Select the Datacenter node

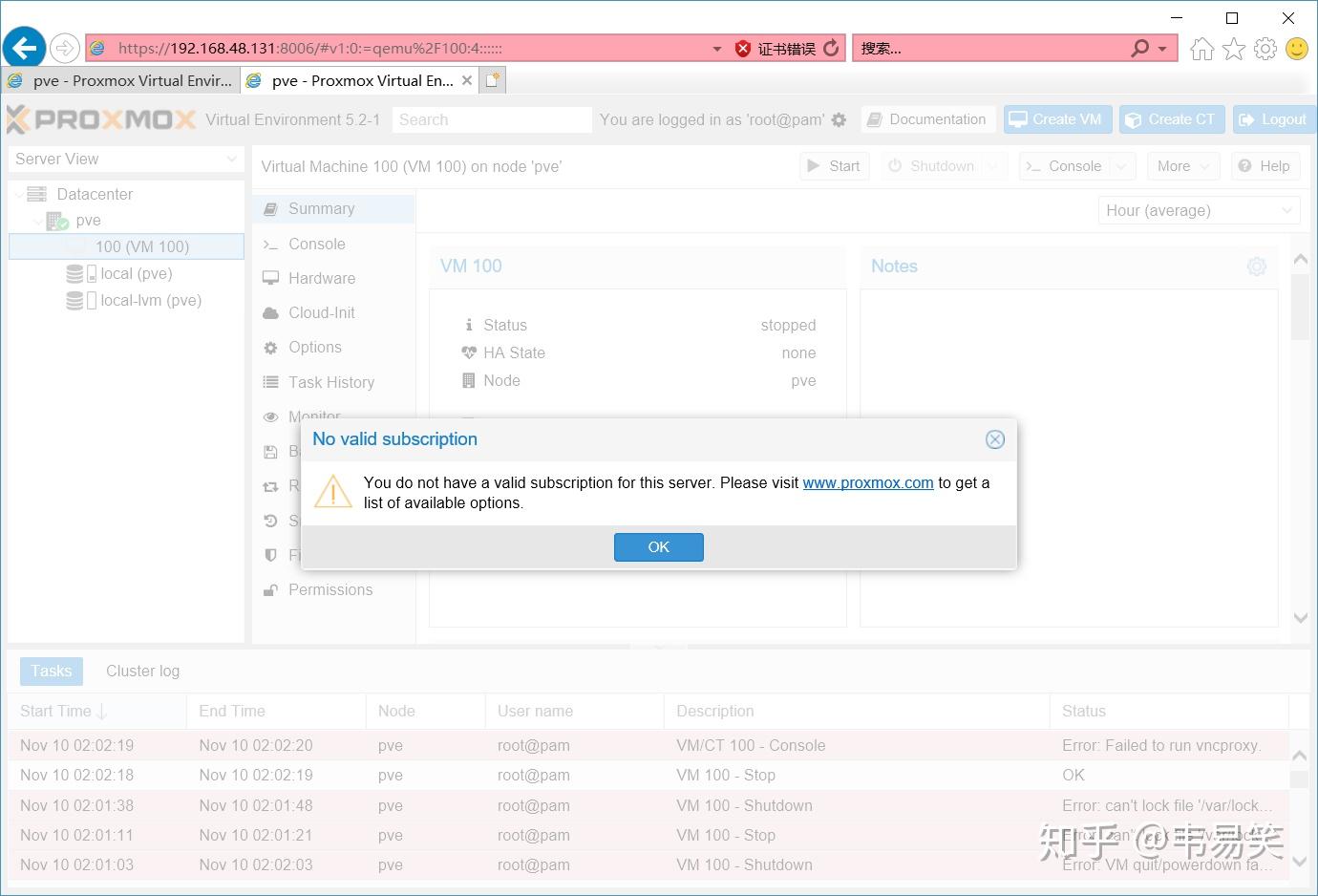[x=95, y=194]
